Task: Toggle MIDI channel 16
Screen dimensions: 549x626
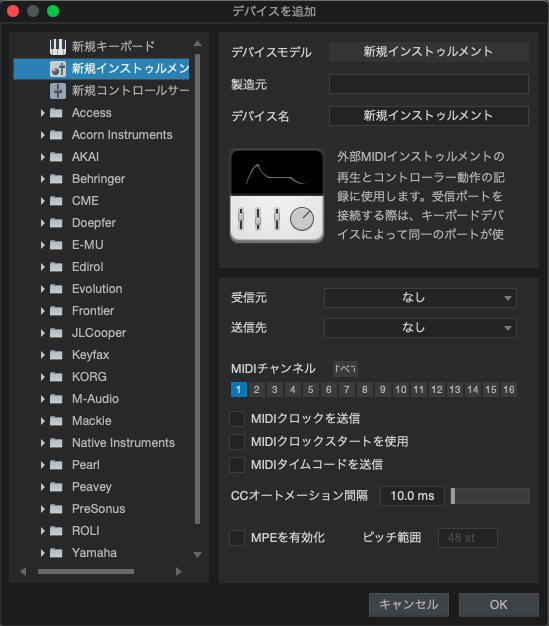Action: [509, 390]
